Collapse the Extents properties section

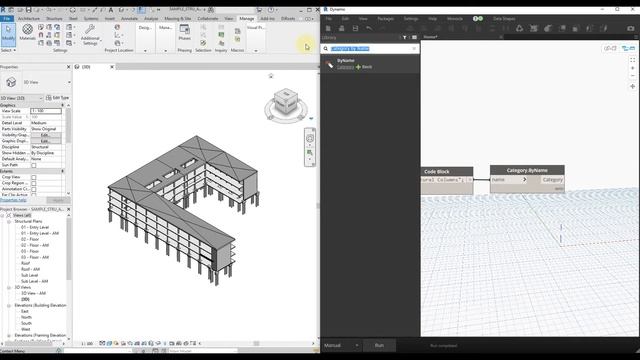63,171
